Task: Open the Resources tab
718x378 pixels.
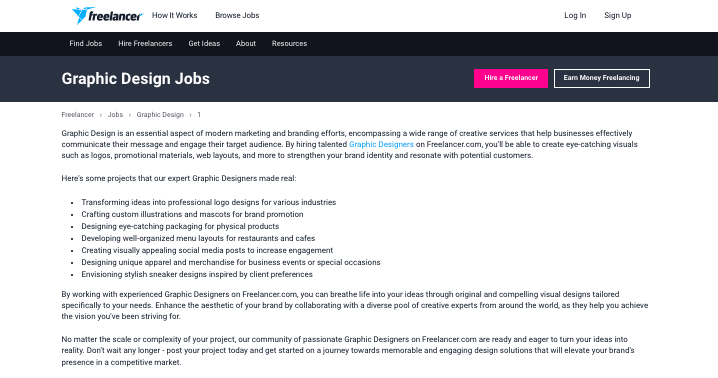Action: (x=289, y=44)
